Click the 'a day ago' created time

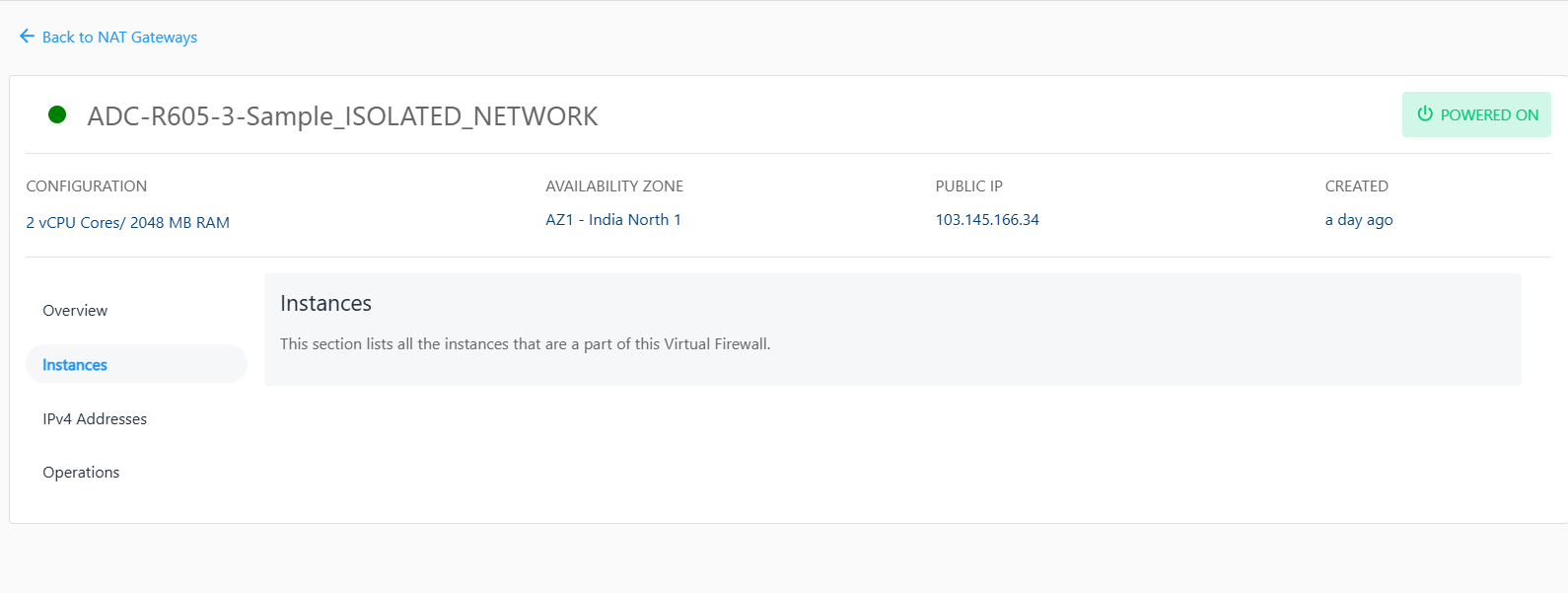point(1359,220)
